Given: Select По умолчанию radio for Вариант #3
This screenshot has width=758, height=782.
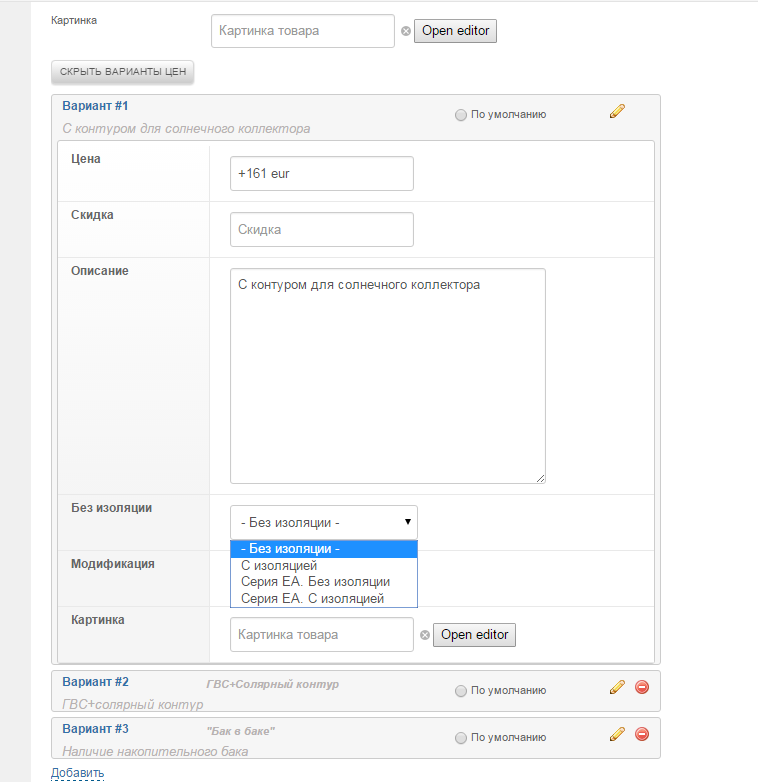Looking at the screenshot, I should pyautogui.click(x=461, y=738).
